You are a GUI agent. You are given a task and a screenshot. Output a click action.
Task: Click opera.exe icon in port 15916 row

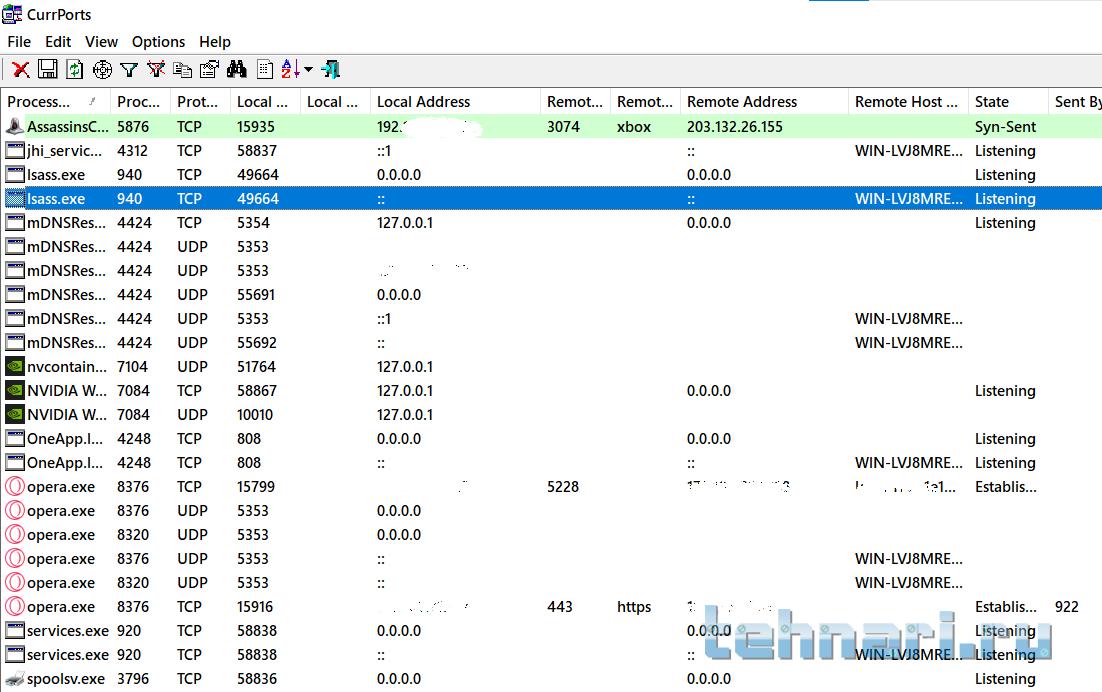pyautogui.click(x=15, y=606)
